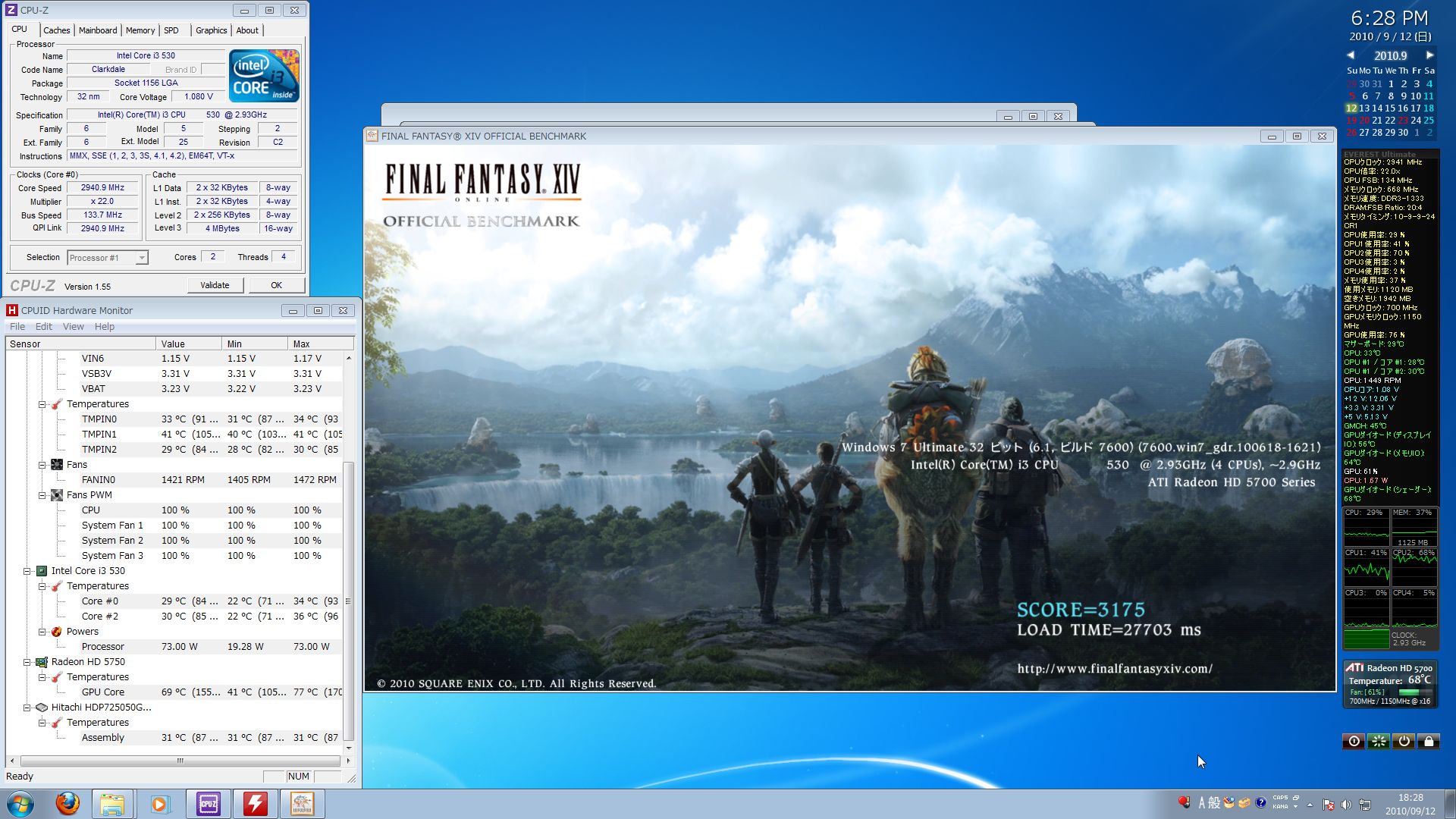The image size is (1456, 819).
Task: Click the CPU-Z taskbar icon
Action: (x=208, y=804)
